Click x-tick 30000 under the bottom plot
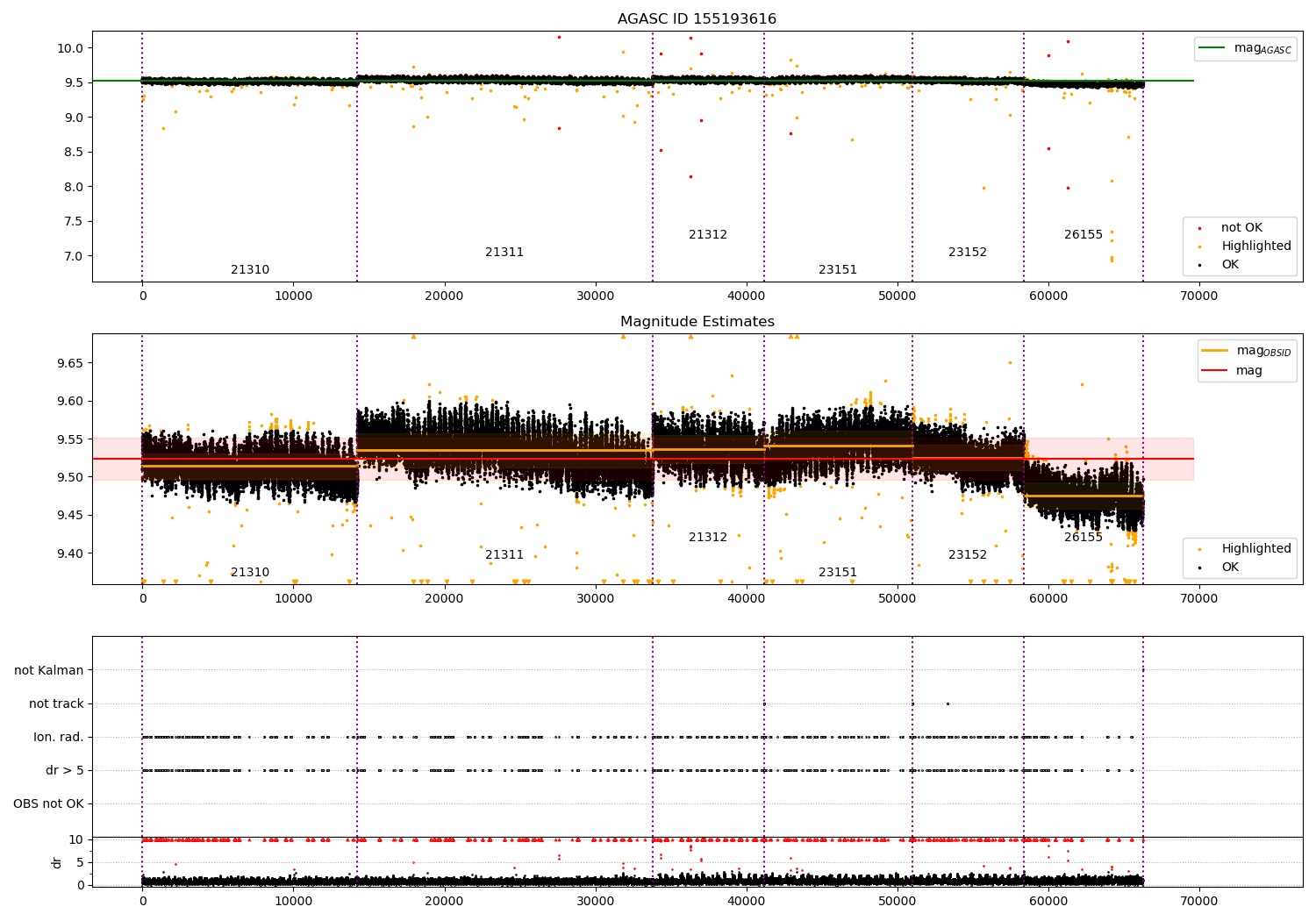The image size is (1316, 921). pyautogui.click(x=596, y=901)
